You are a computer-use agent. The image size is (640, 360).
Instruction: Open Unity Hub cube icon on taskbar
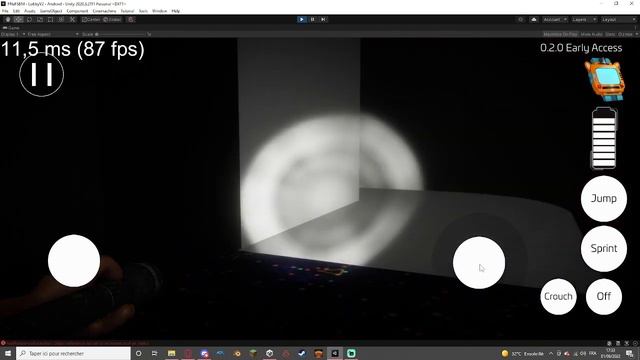[269, 353]
